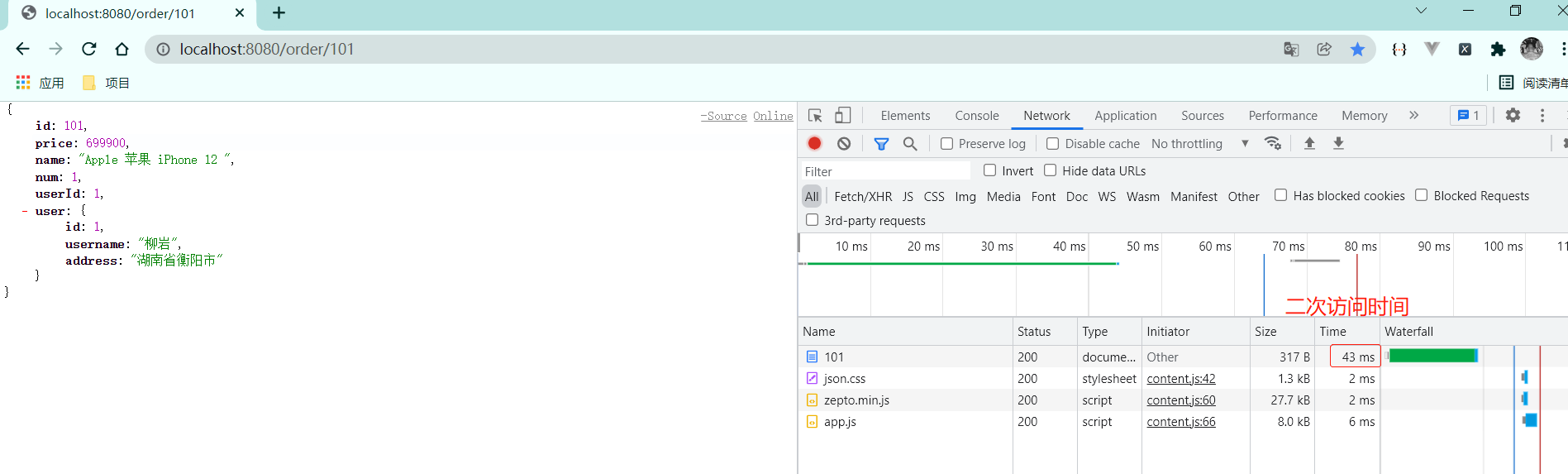The width and height of the screenshot is (1568, 474).
Task: Open network conditions wifi icon
Action: point(1273,143)
